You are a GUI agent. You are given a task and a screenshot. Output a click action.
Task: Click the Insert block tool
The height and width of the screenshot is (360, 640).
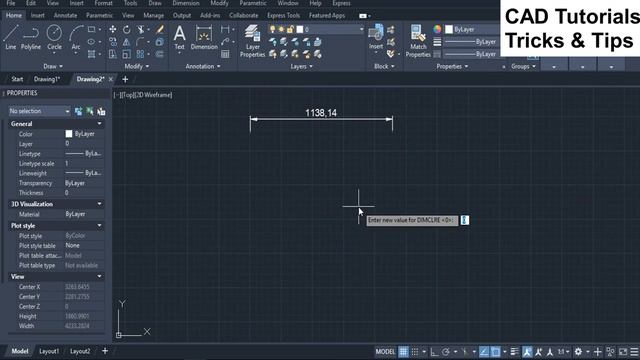376,37
